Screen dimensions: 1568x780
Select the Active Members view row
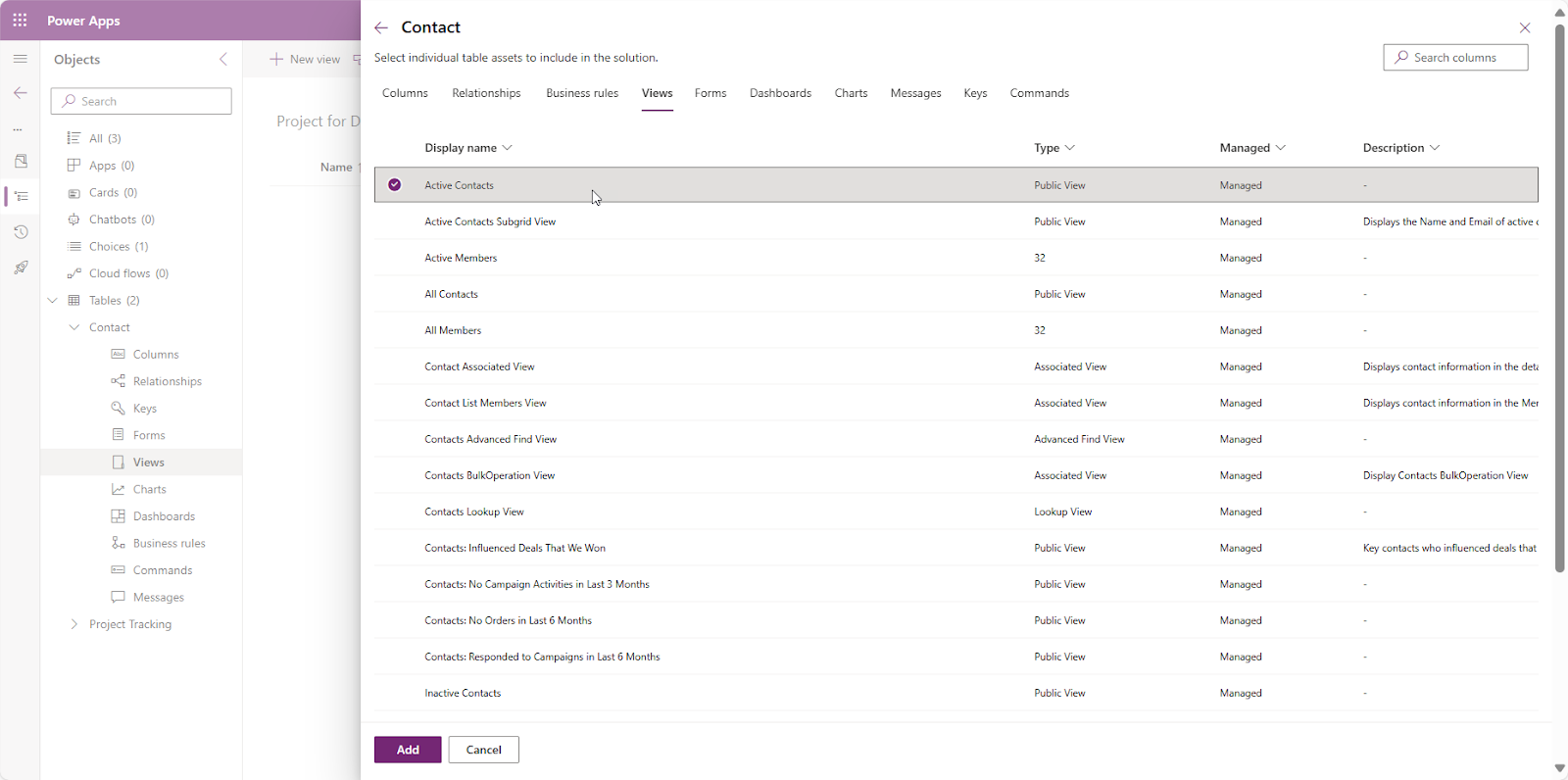tap(955, 258)
